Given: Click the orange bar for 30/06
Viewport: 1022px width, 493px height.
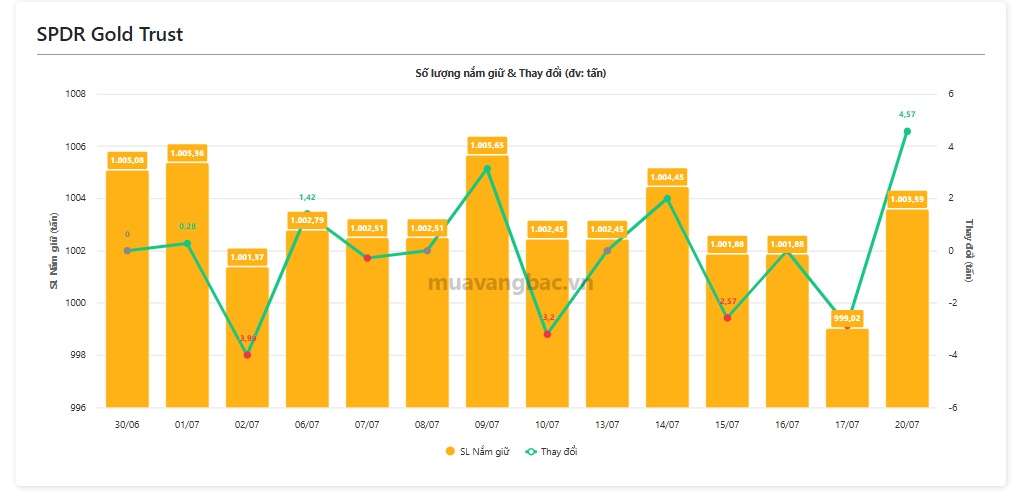Looking at the screenshot, I should click(127, 289).
